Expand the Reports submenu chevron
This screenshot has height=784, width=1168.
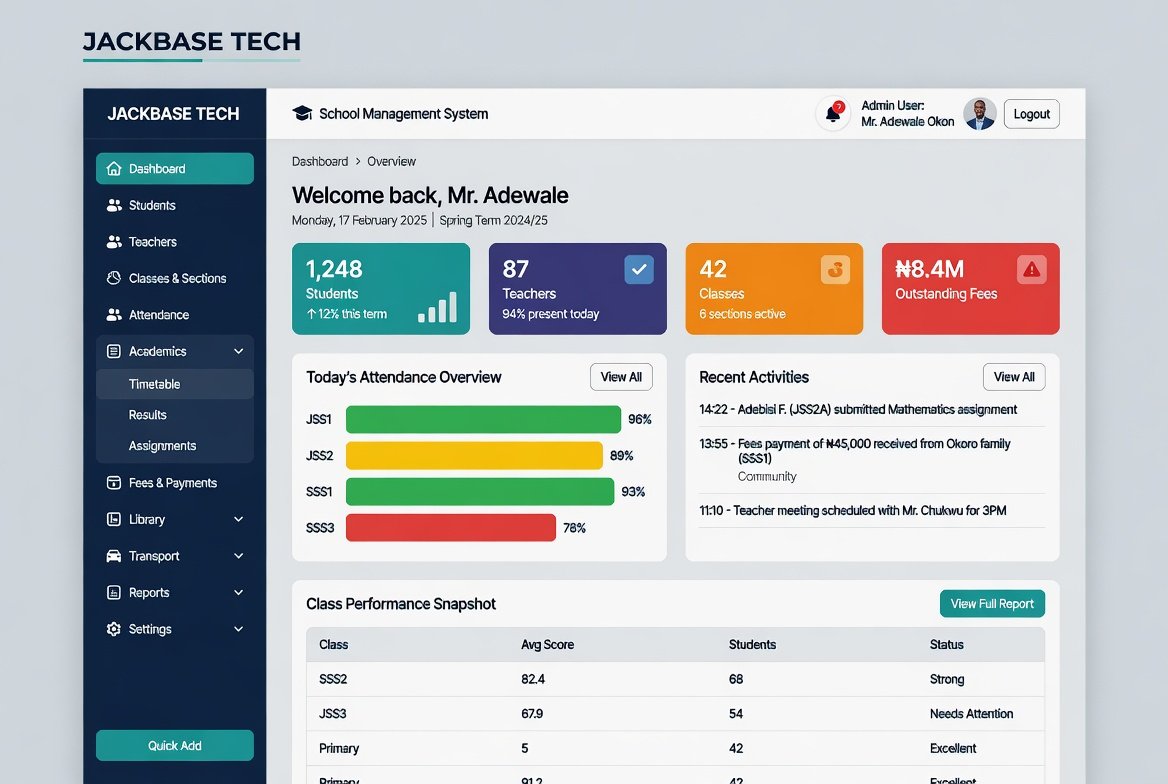tap(238, 592)
